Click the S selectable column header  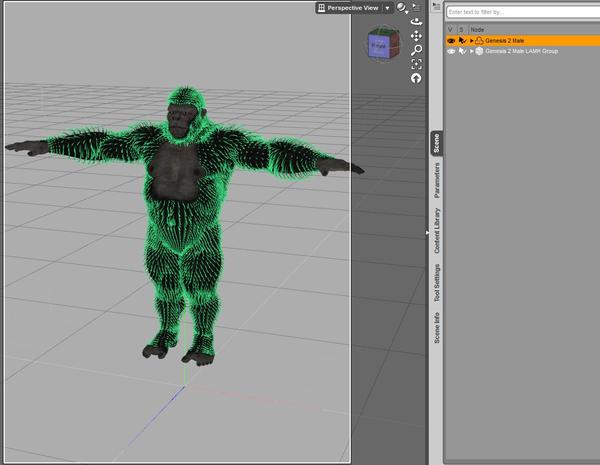pyautogui.click(x=461, y=29)
